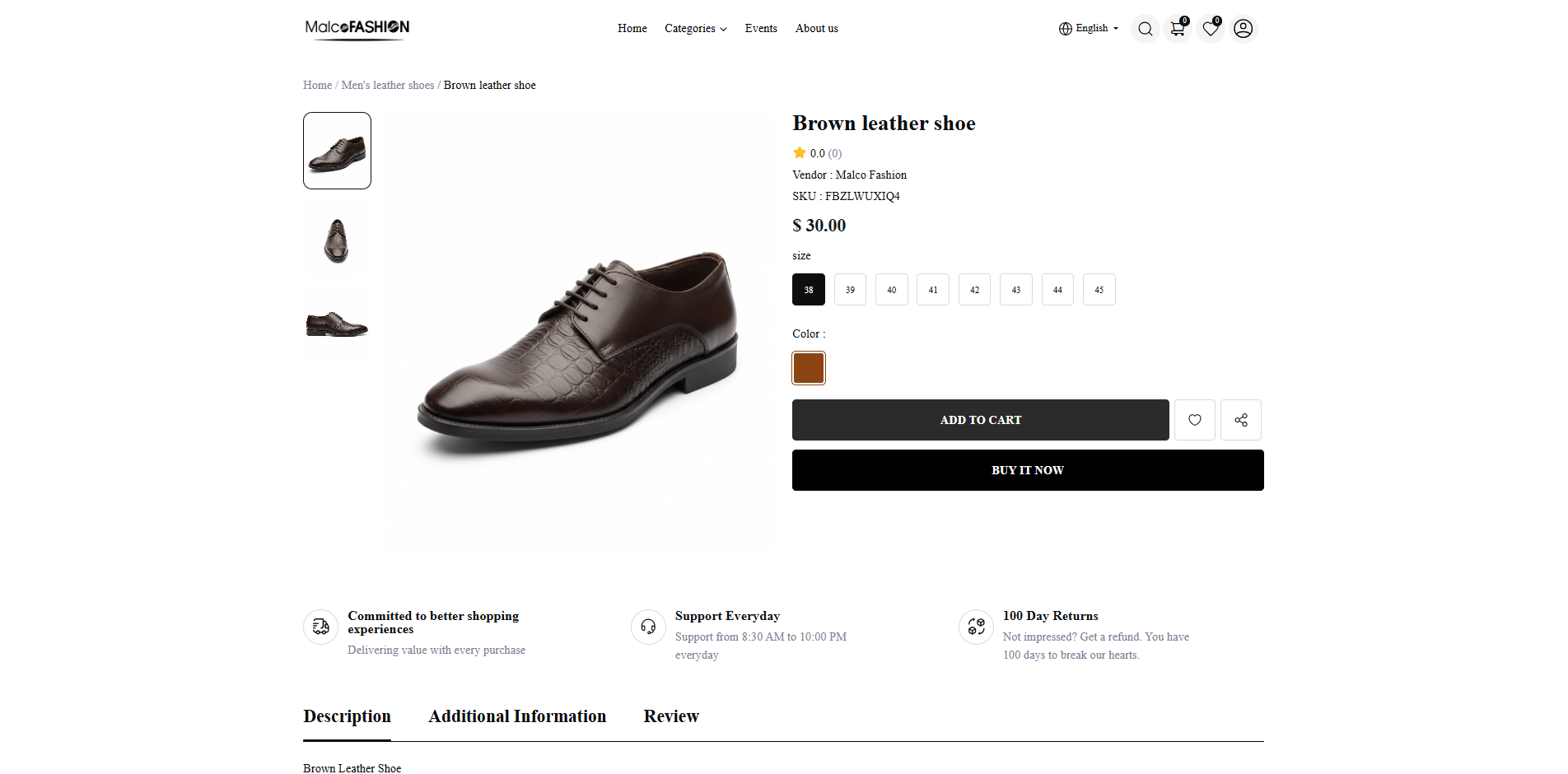1568x774 pixels.
Task: Open the user account icon
Action: point(1243,29)
